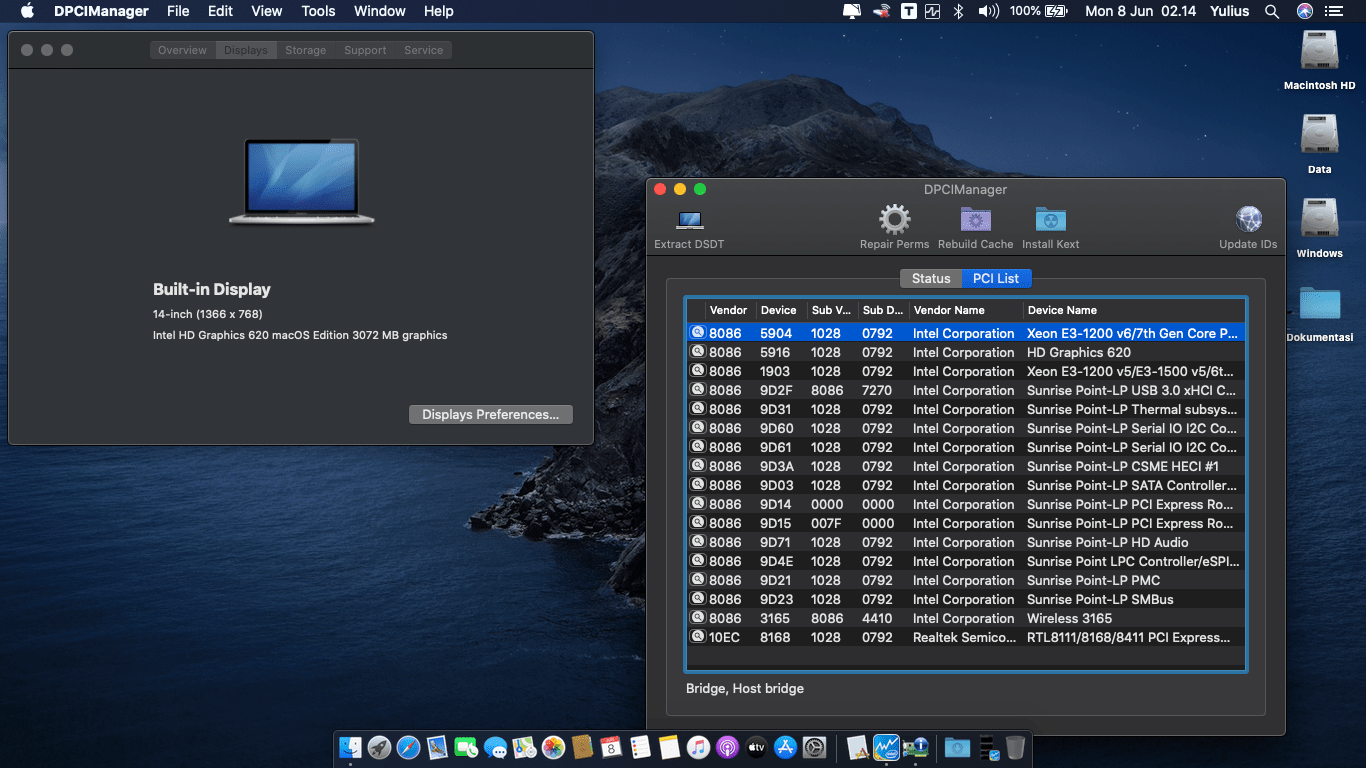The height and width of the screenshot is (768, 1366).
Task: Open Notification Center from menu bar
Action: point(1336,11)
